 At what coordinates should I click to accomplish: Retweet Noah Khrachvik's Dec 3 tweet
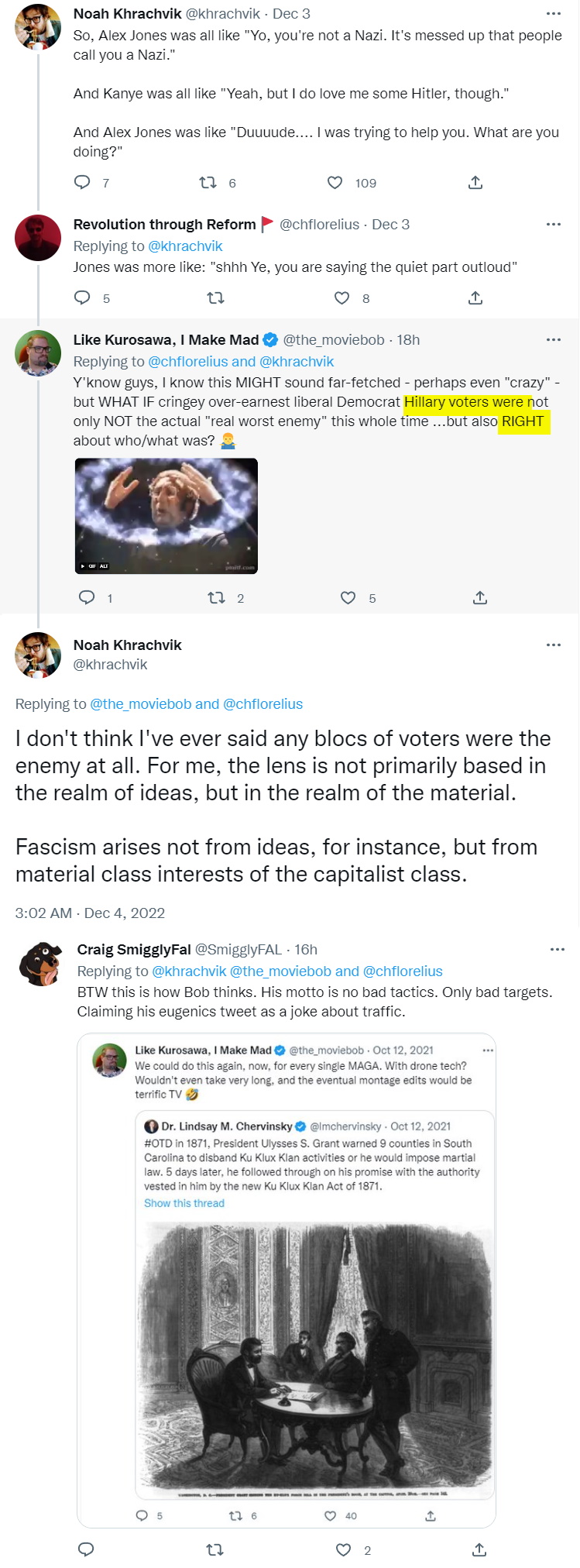click(x=208, y=183)
